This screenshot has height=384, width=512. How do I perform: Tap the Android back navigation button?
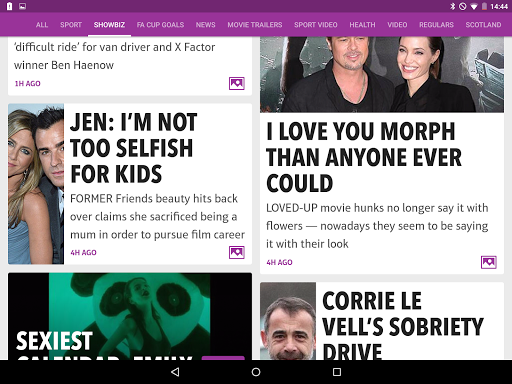tap(175, 372)
